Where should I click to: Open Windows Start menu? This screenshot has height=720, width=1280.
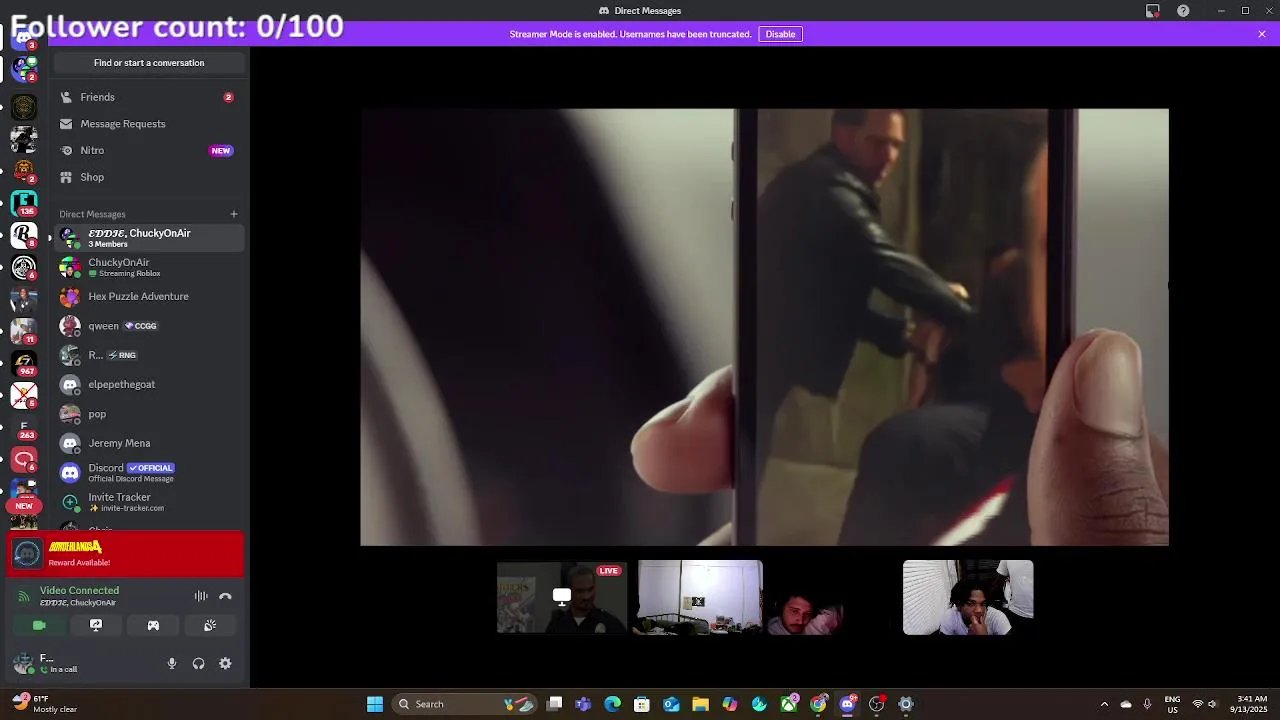(375, 704)
